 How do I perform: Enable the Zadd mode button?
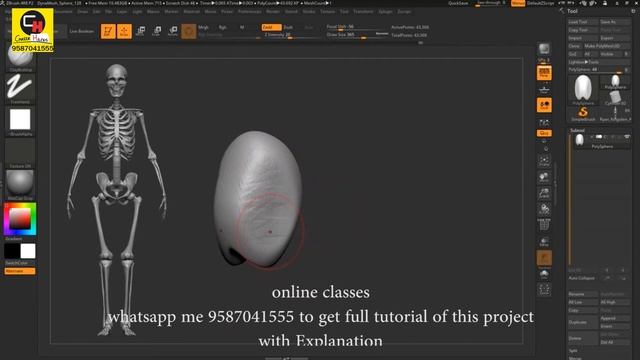pyautogui.click(x=271, y=27)
